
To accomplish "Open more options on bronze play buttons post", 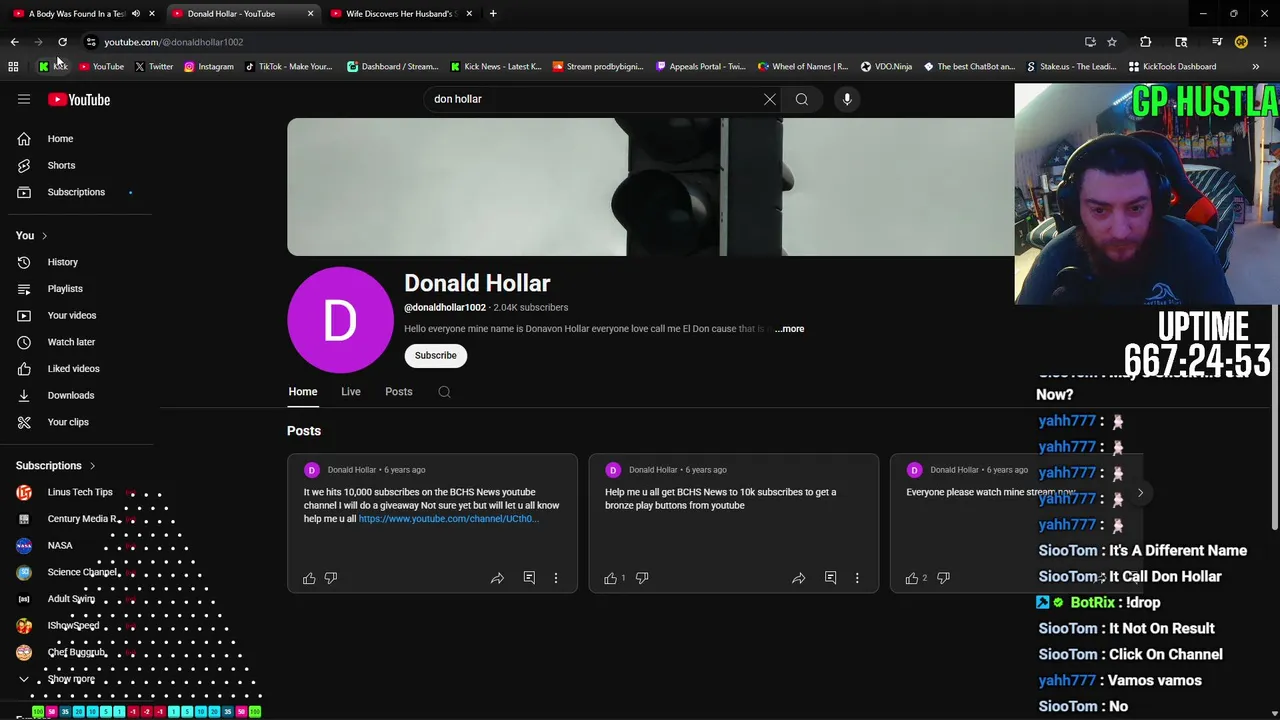I will tap(857, 578).
